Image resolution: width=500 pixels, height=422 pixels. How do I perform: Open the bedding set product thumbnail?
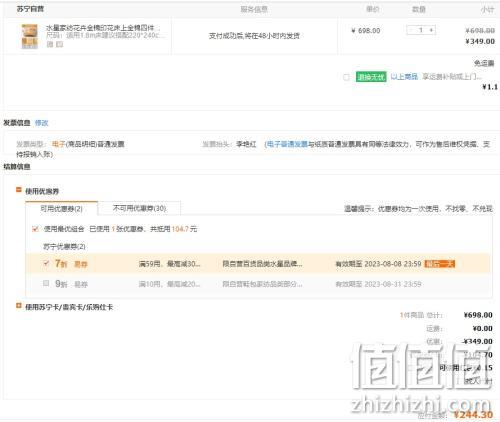point(30,36)
